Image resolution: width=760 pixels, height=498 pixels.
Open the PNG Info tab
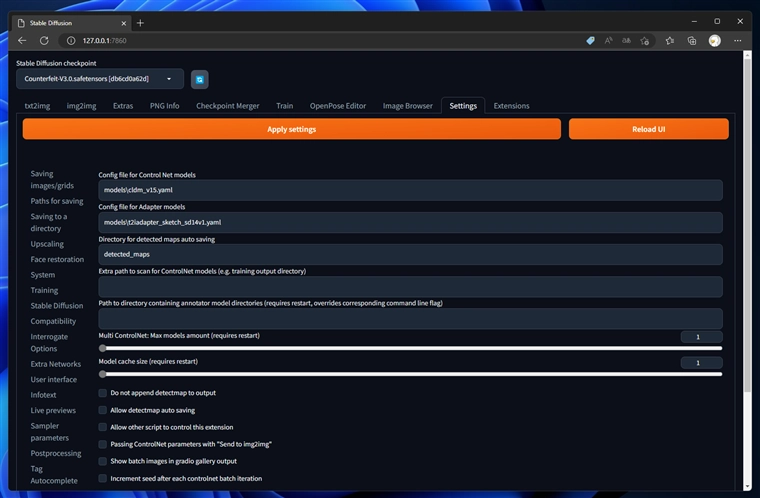click(164, 106)
